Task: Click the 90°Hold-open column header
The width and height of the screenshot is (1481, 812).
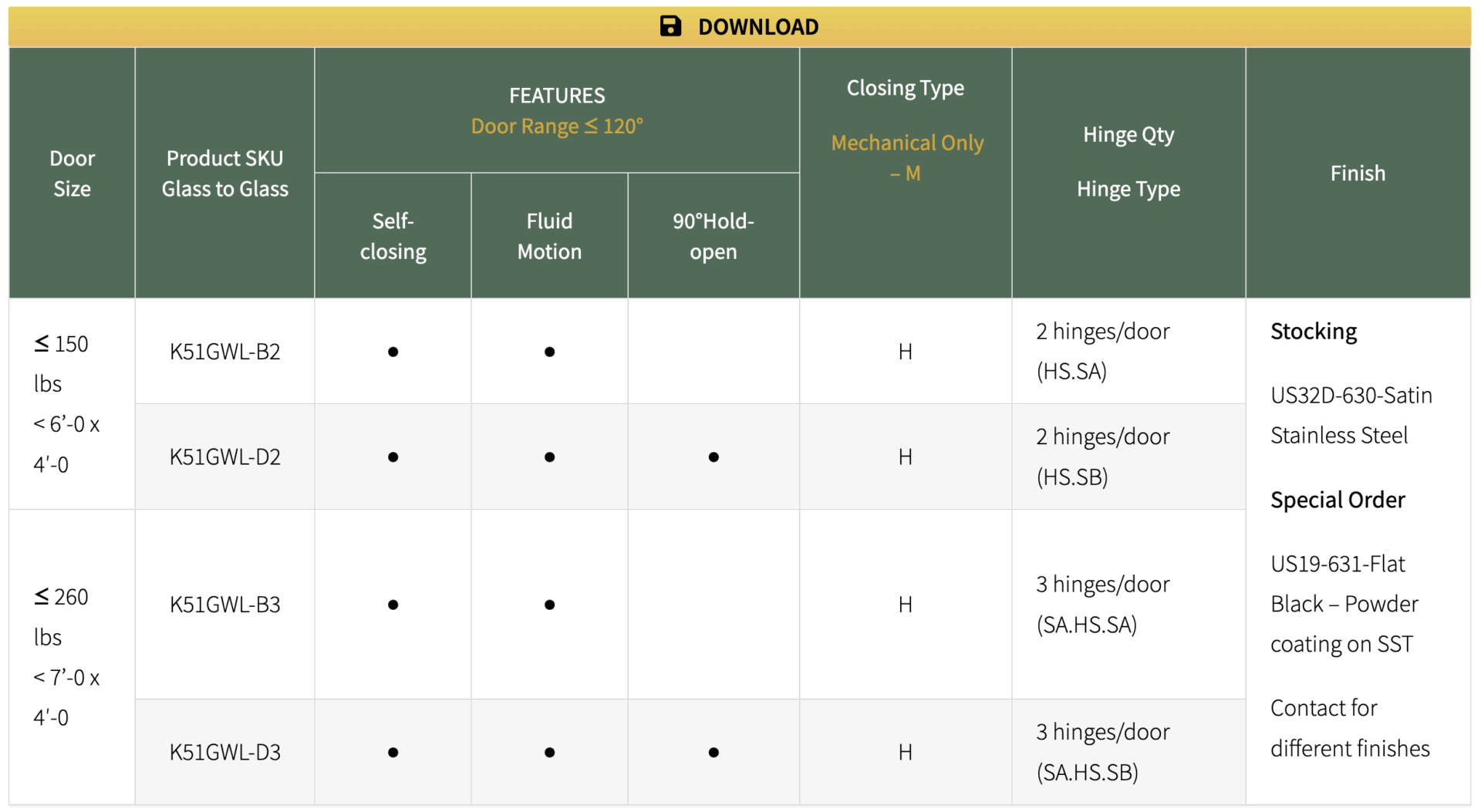Action: pyautogui.click(x=714, y=236)
